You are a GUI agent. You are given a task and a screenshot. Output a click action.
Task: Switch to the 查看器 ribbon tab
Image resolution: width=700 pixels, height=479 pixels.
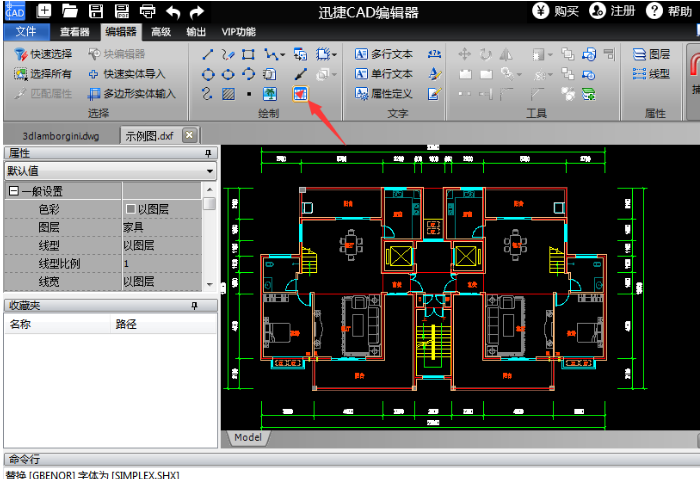click(x=75, y=32)
